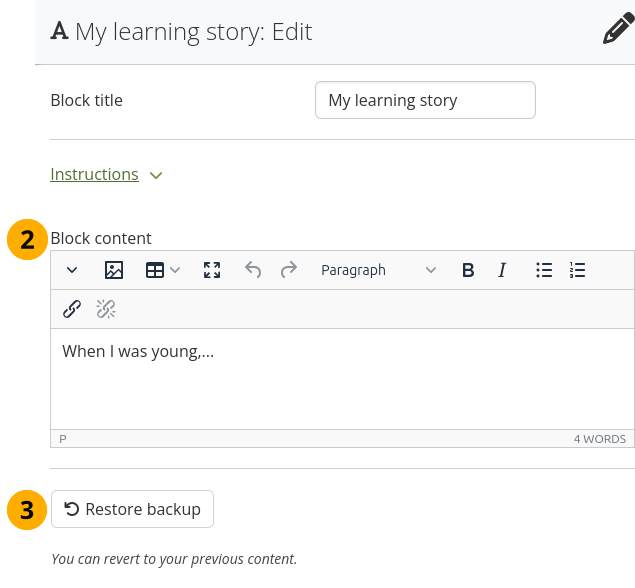Undo the last edit
The width and height of the screenshot is (635, 588).
coord(253,270)
